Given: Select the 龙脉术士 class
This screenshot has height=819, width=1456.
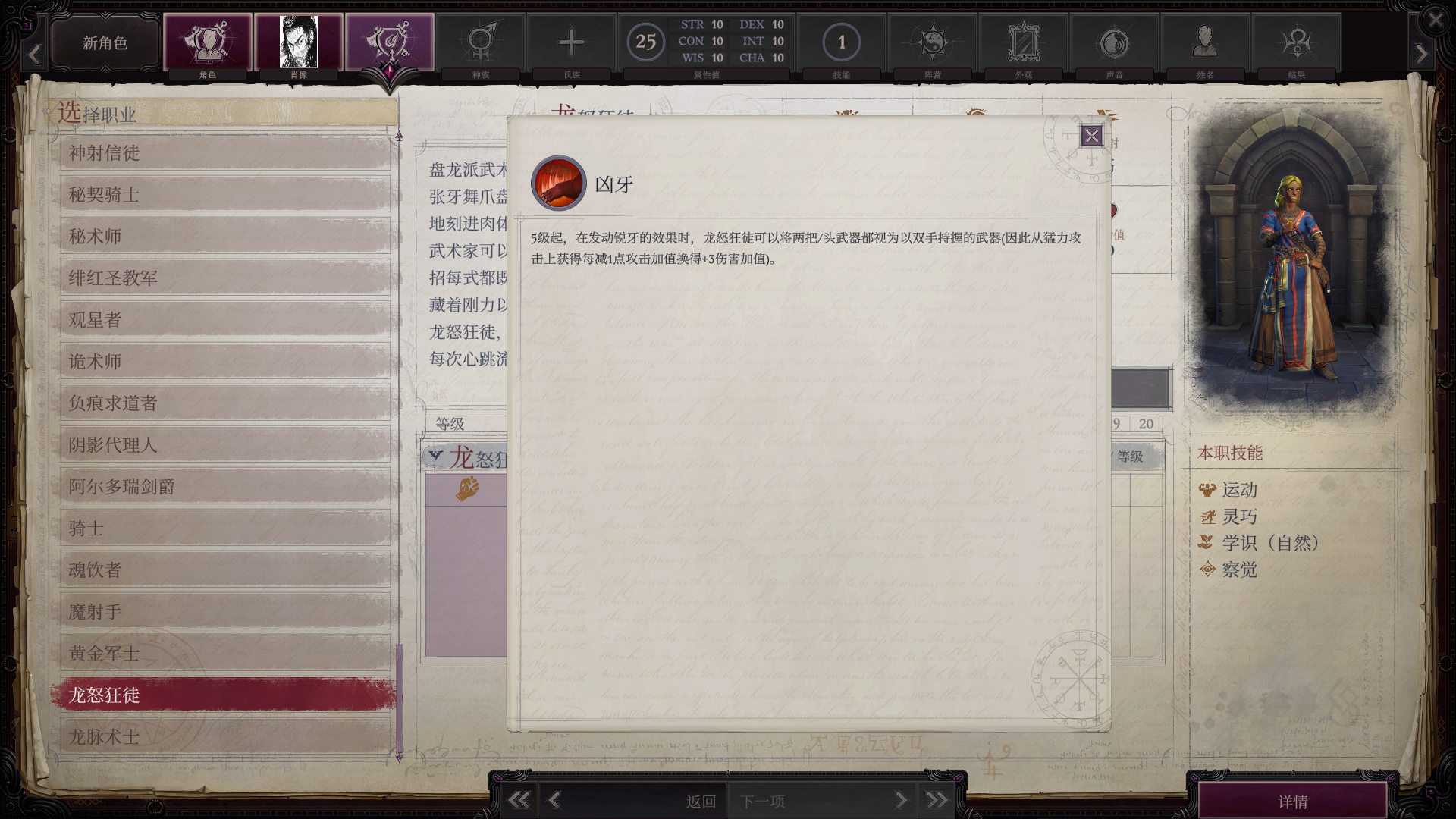Looking at the screenshot, I should pos(225,737).
